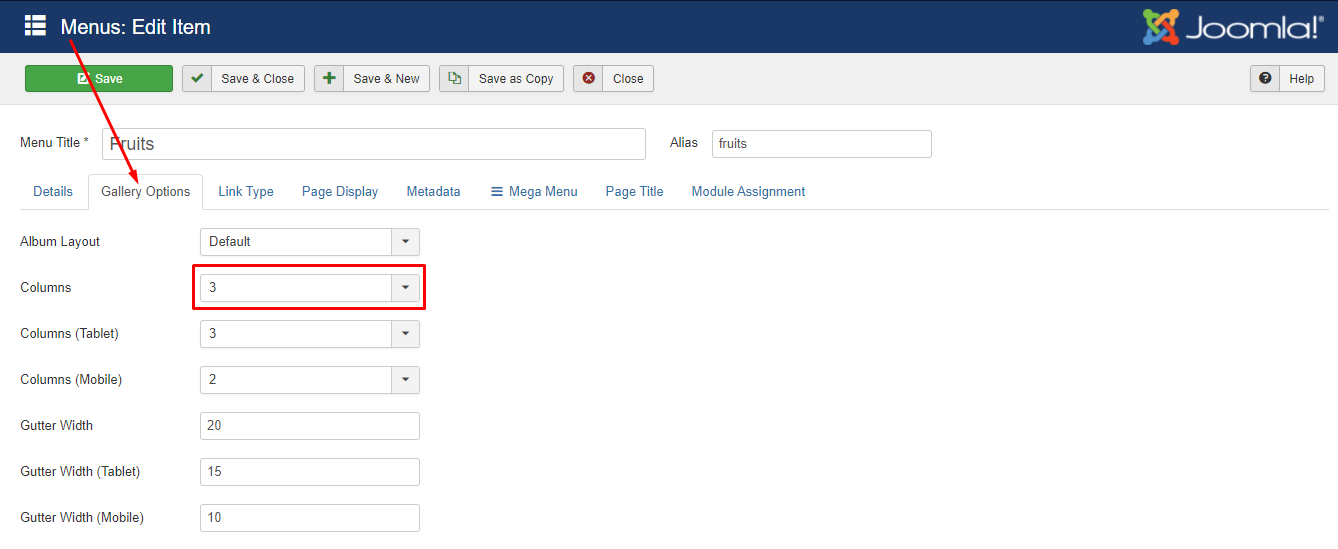Click the Save & New label
The width and height of the screenshot is (1338, 549).
(387, 79)
